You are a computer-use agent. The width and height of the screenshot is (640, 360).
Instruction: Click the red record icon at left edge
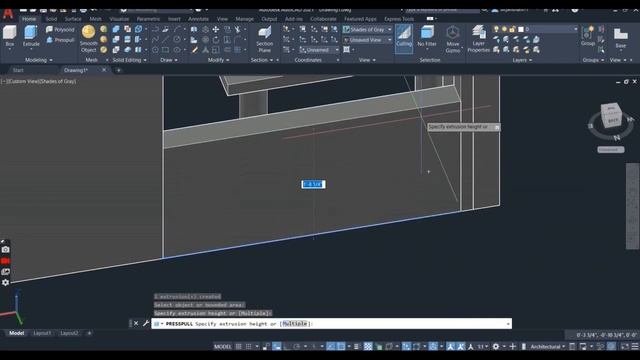5,260
